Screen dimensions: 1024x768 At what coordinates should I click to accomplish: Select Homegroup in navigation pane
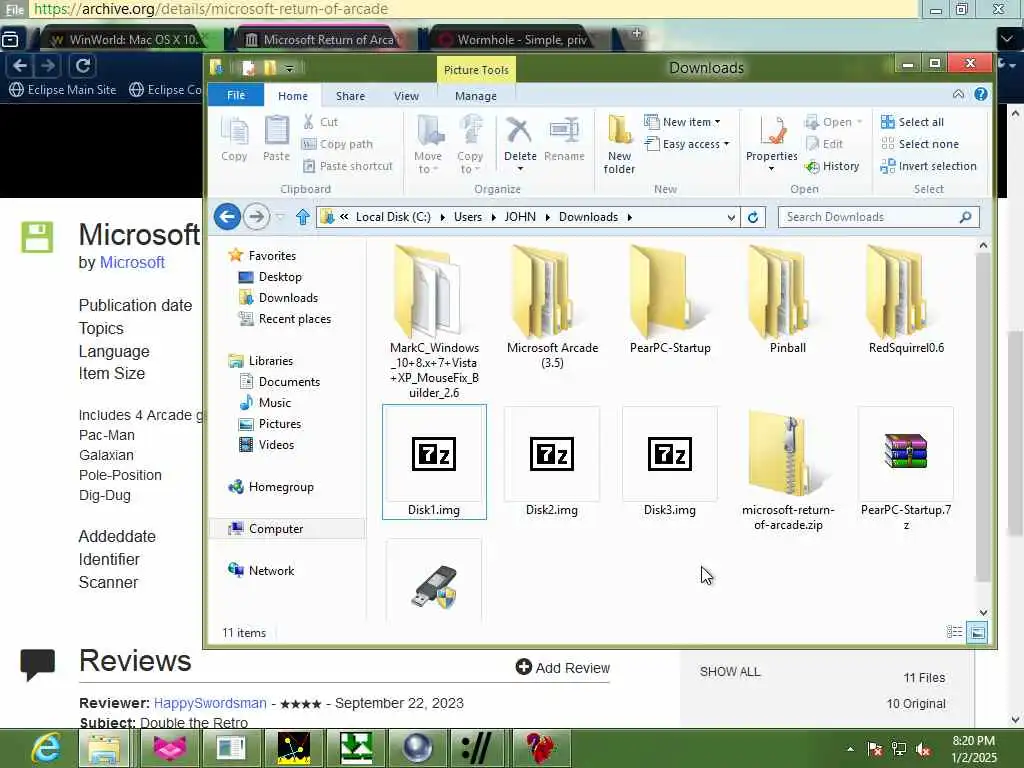271,487
